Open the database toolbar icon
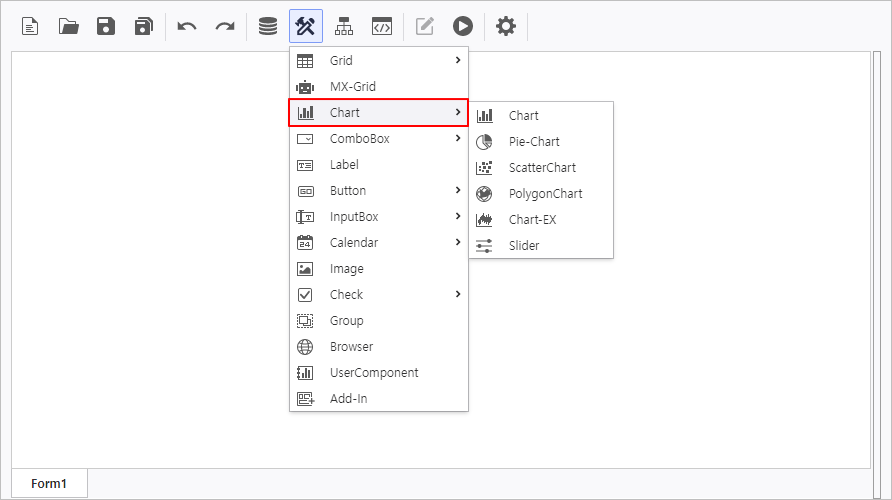 point(268,26)
